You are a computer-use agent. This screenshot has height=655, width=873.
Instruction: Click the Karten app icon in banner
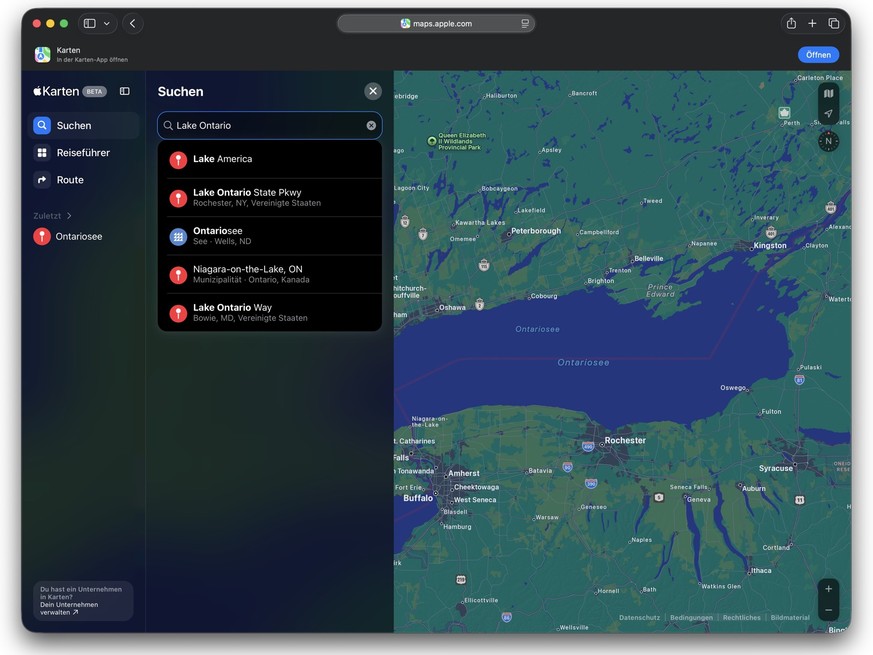pyautogui.click(x=42, y=55)
